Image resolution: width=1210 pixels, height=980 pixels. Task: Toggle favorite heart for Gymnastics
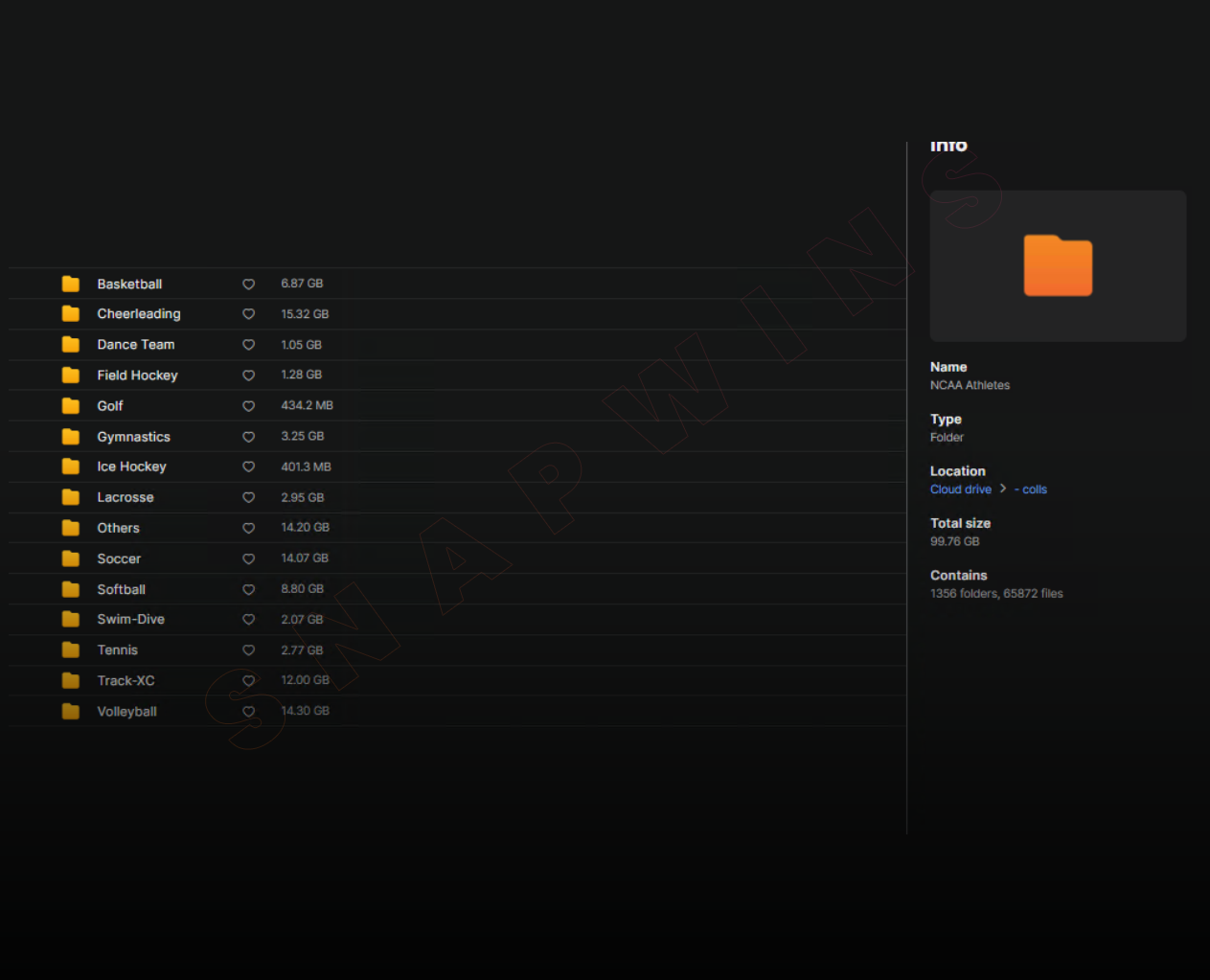pos(248,437)
